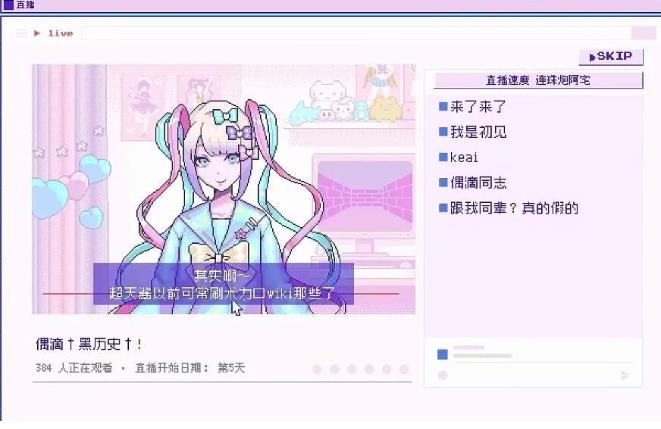The image size is (661, 429).
Task: Click the stream progress line in video
Action: tap(220, 294)
